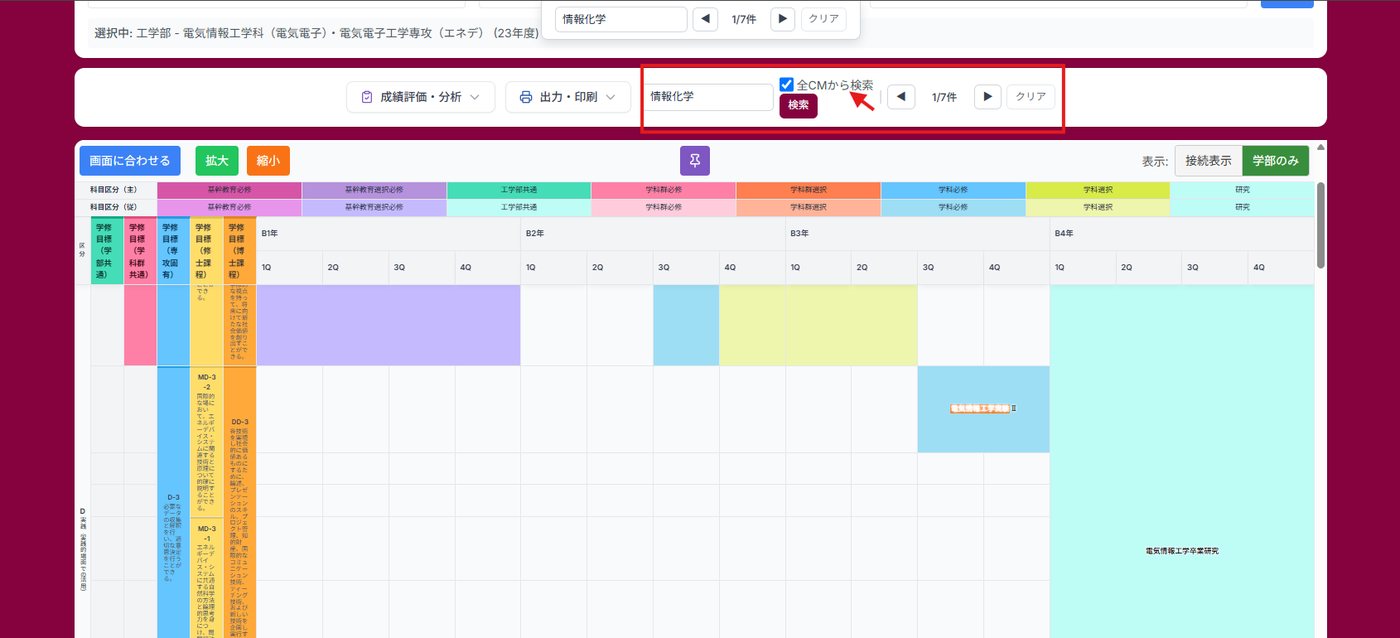Image resolution: width=1400 pixels, height=638 pixels.
Task: Click 工学部共通 swatch in 科目区分(従) row
Action: pos(519,207)
